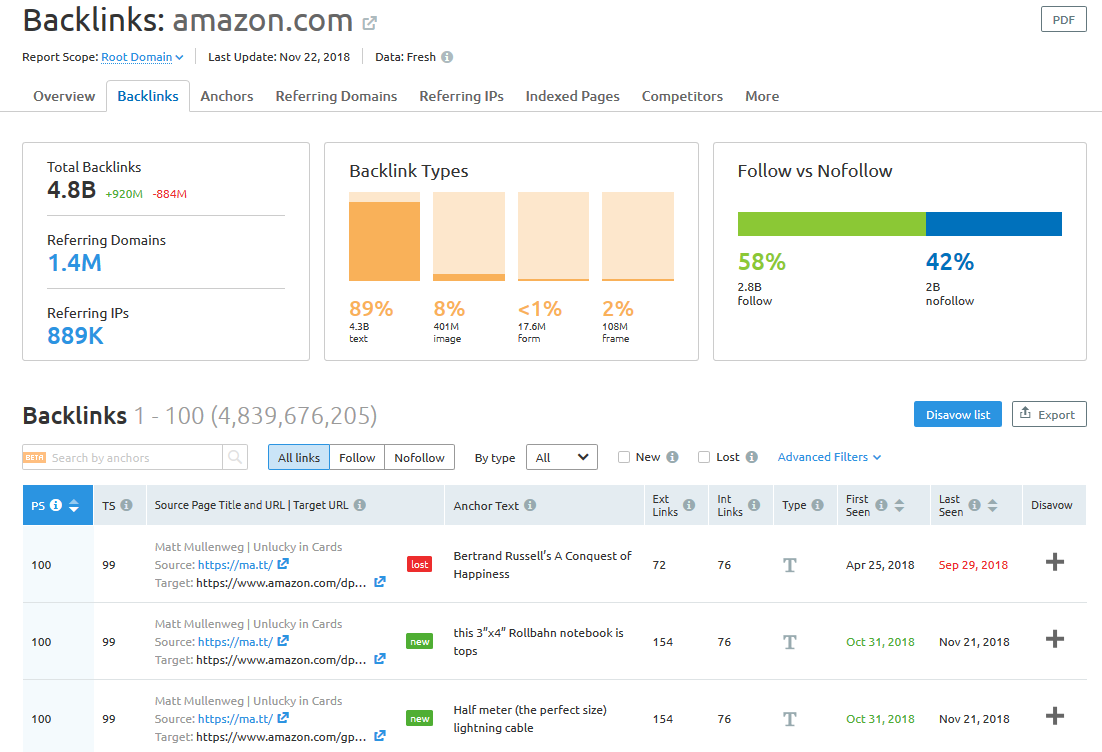This screenshot has height=752, width=1102.
Task: Open target external icon in Rollbahn notebook row
Action: (380, 659)
